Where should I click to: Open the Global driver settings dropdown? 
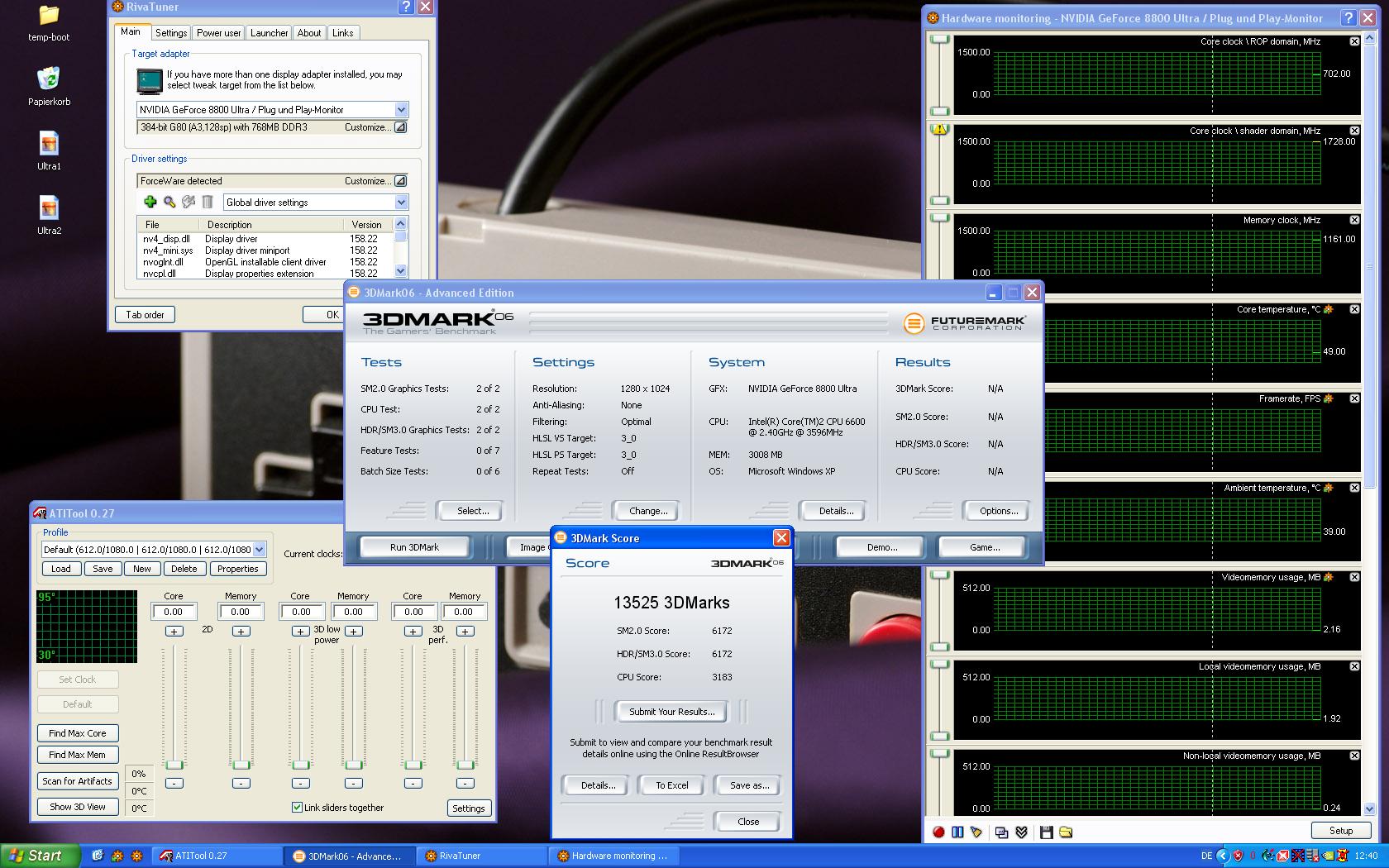(401, 203)
